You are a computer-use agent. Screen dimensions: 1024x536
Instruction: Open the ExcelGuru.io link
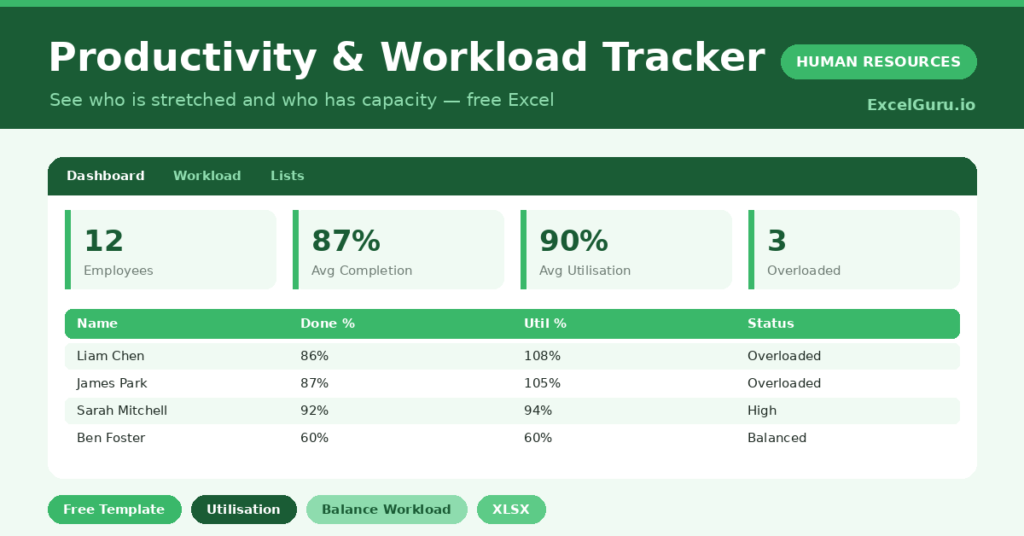(921, 104)
